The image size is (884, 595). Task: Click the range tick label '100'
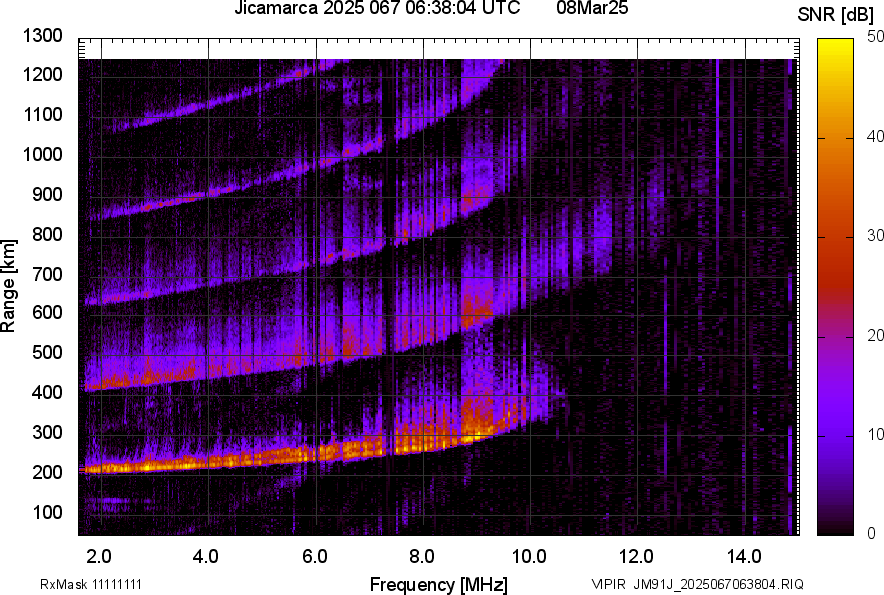(x=47, y=513)
